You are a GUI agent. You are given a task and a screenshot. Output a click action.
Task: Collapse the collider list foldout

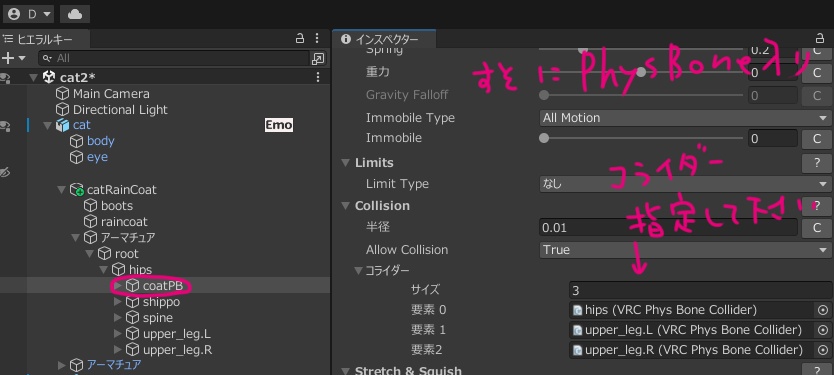coord(359,271)
